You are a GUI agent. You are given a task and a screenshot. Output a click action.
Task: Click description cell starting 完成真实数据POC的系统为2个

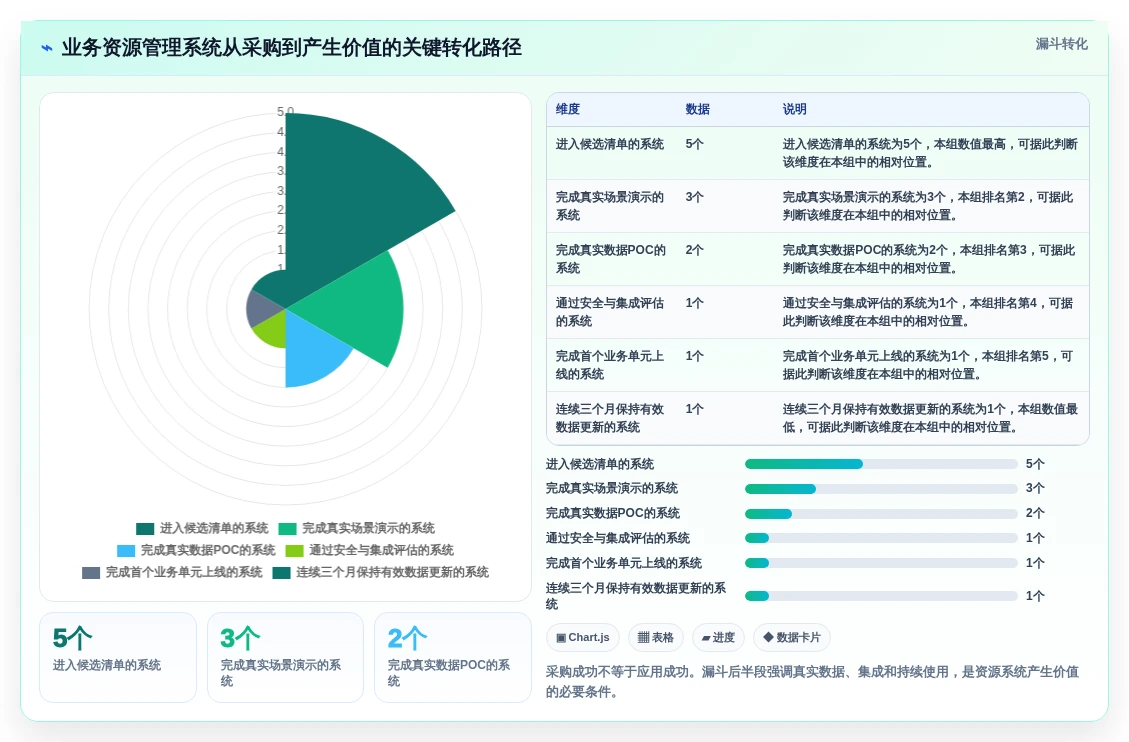tap(929, 259)
